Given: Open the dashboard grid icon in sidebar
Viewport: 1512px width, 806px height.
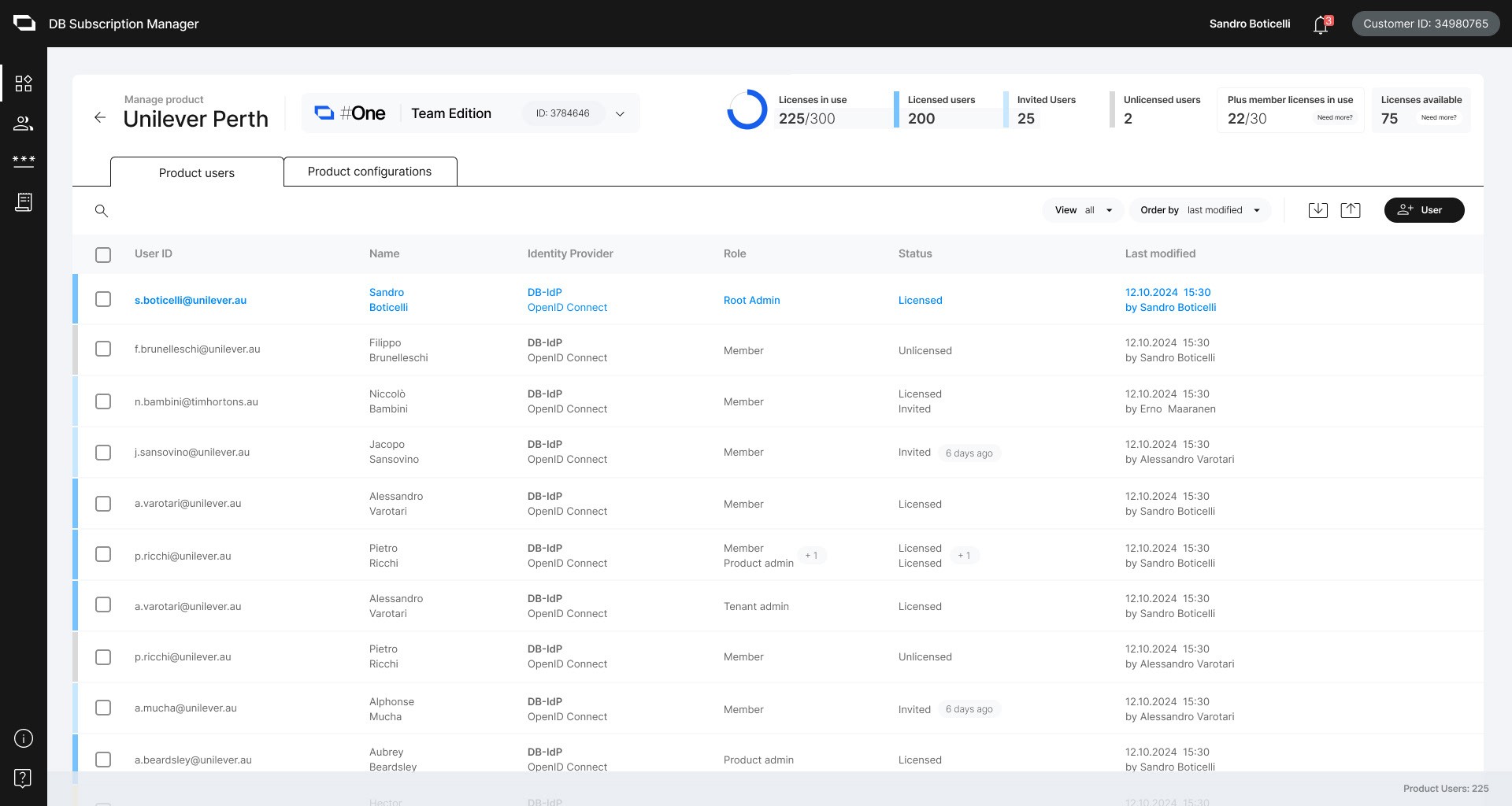Looking at the screenshot, I should (x=24, y=83).
